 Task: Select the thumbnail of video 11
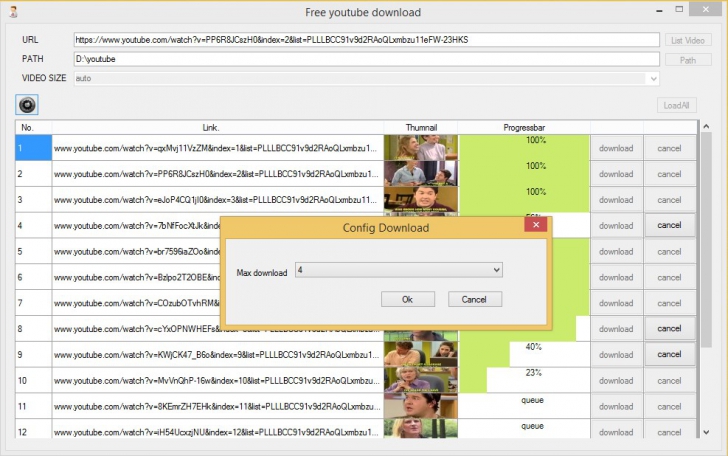pos(421,406)
